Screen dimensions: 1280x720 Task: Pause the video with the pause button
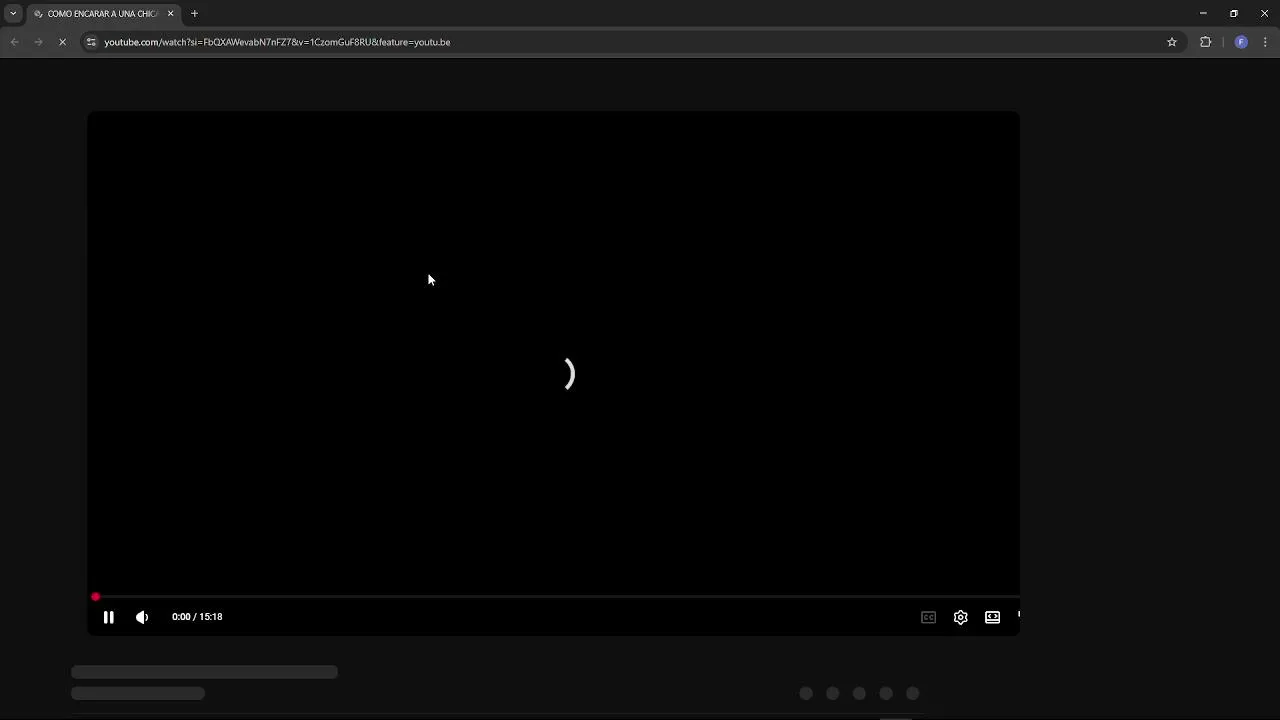click(x=108, y=617)
